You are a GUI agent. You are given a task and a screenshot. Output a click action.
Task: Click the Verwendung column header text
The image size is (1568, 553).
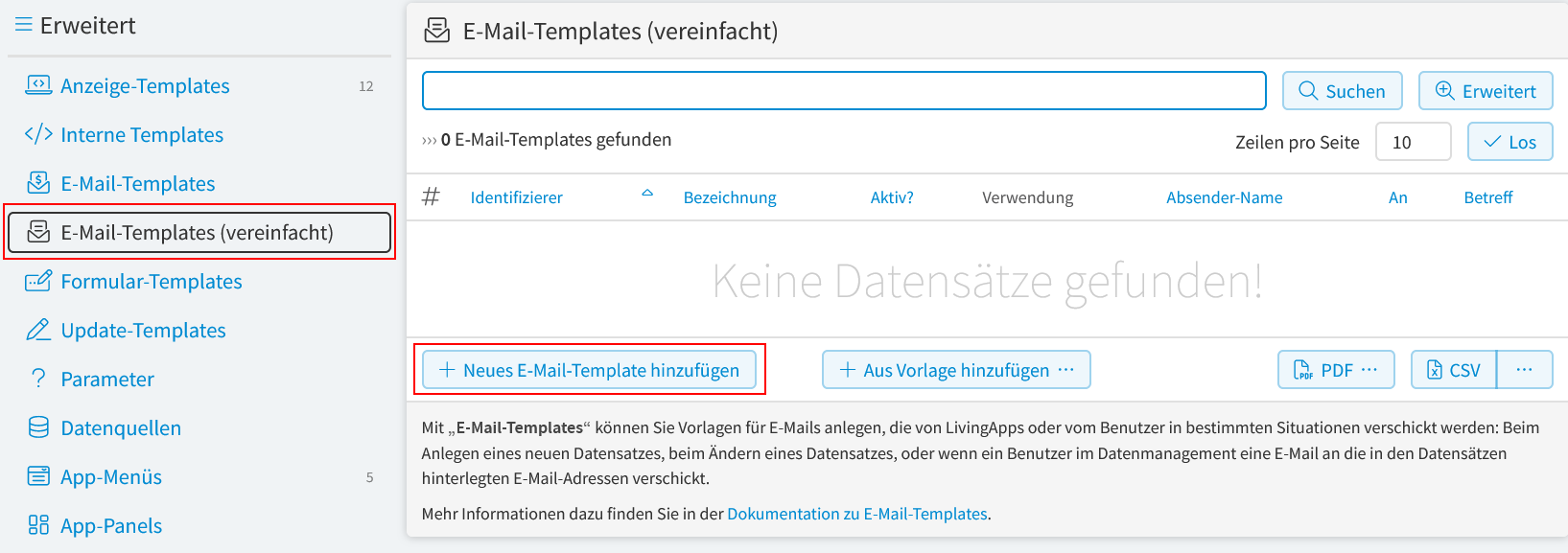pos(1027,197)
